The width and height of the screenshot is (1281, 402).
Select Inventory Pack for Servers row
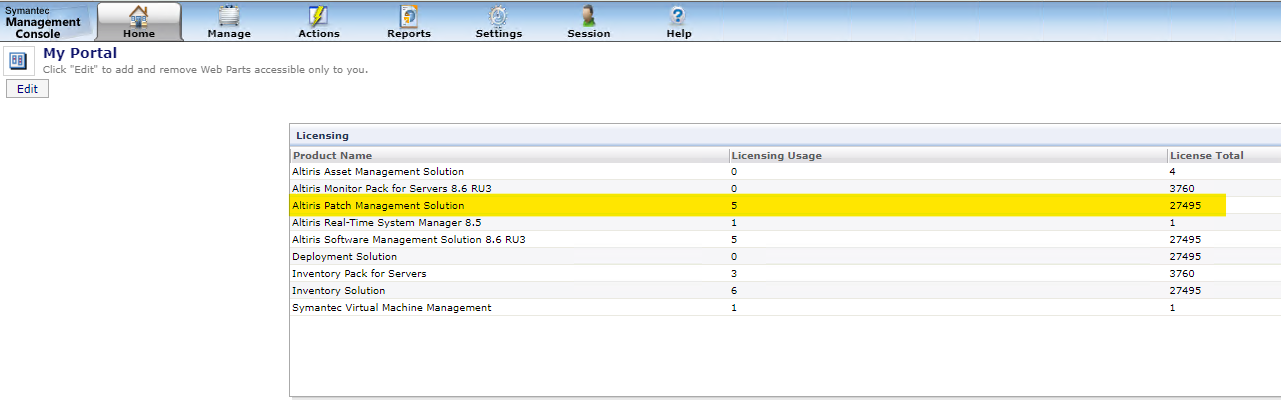pos(785,273)
